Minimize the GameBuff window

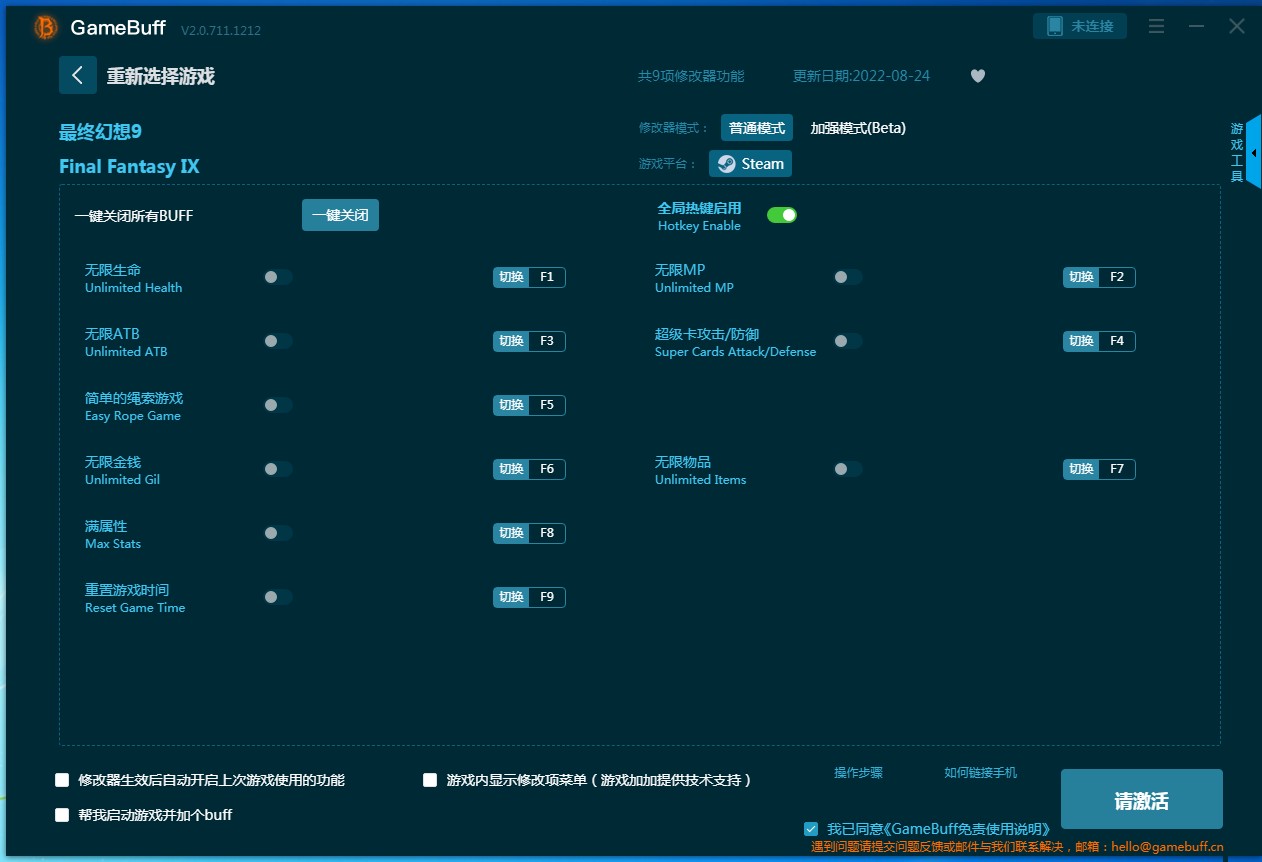1196,27
